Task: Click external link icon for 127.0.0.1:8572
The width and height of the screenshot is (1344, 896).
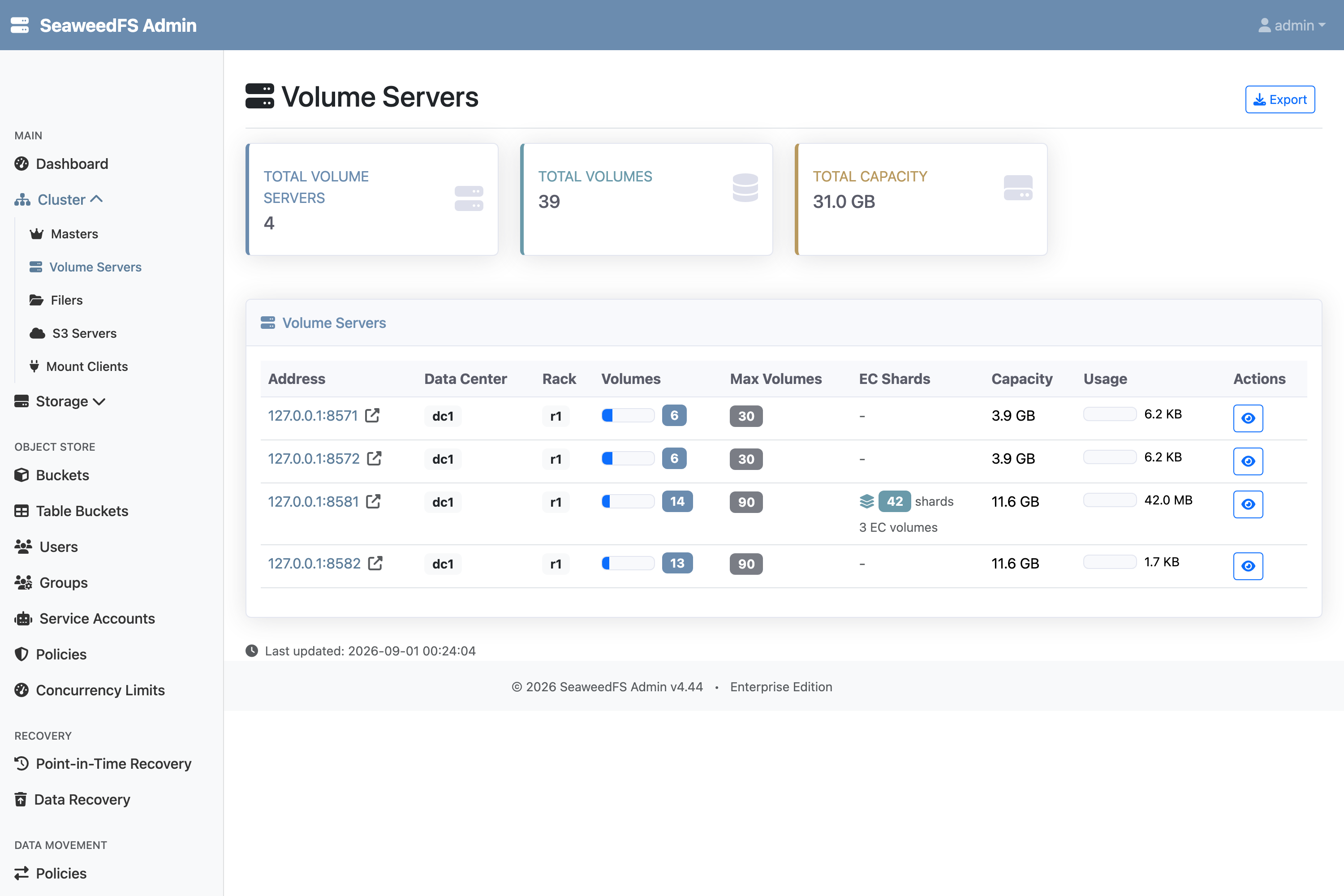Action: pos(374,458)
